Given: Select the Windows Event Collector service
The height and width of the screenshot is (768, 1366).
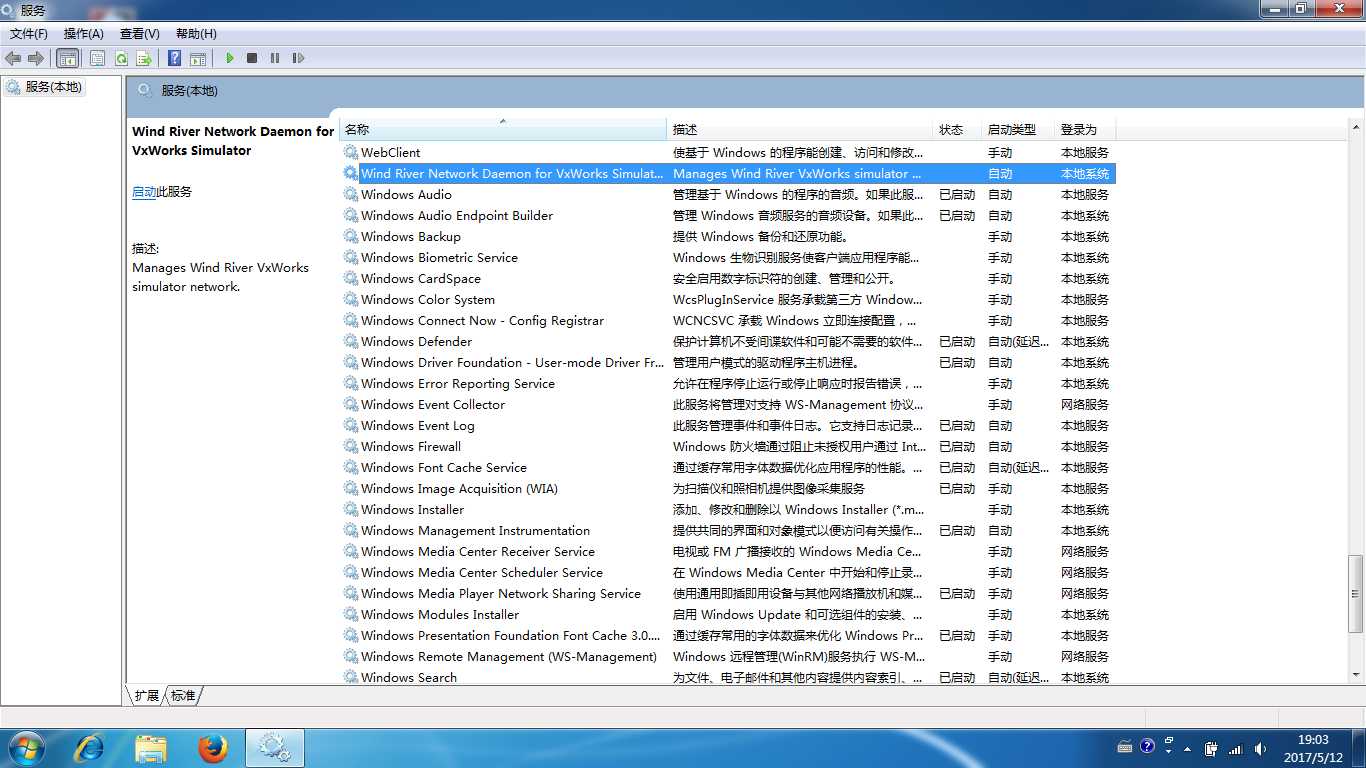Looking at the screenshot, I should tap(727, 405).
